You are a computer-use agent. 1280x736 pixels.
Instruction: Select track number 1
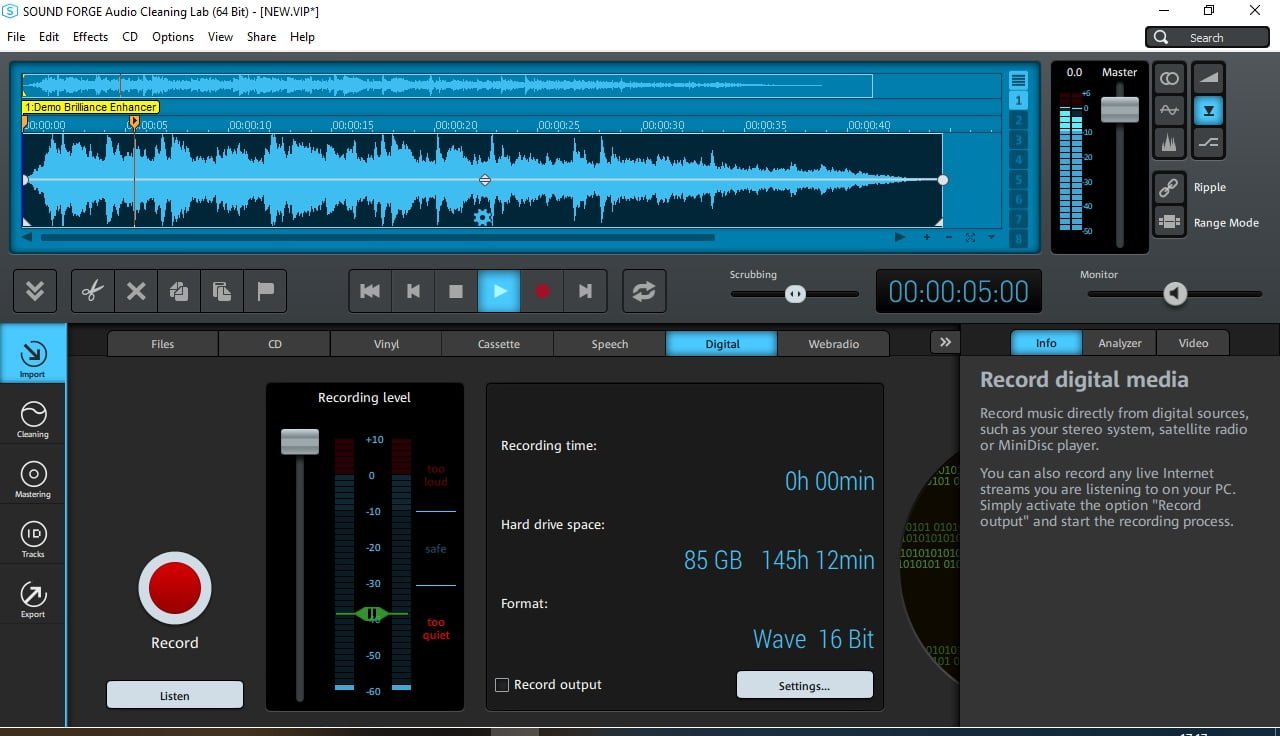tap(1018, 100)
